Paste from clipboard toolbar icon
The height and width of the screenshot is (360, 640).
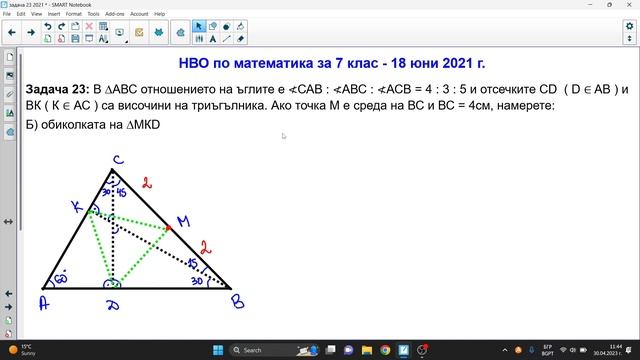pos(75,27)
